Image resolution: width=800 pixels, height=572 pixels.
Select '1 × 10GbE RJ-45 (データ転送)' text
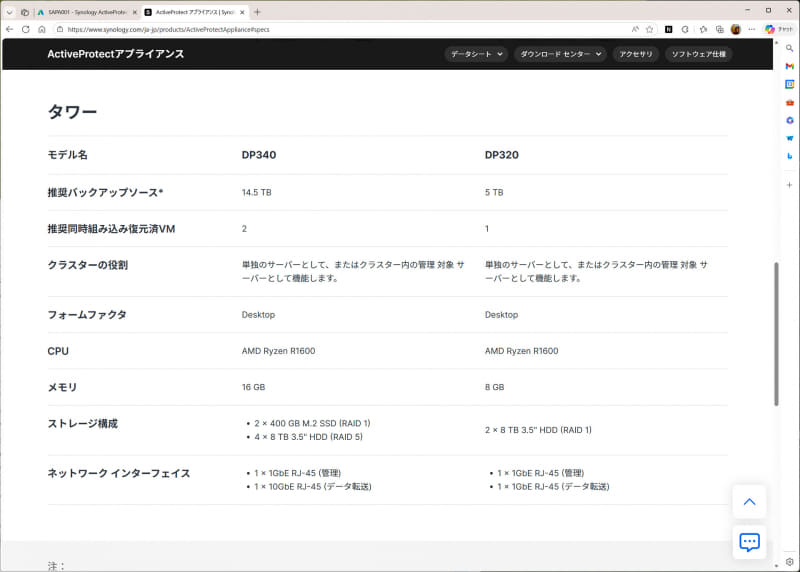[x=313, y=487]
